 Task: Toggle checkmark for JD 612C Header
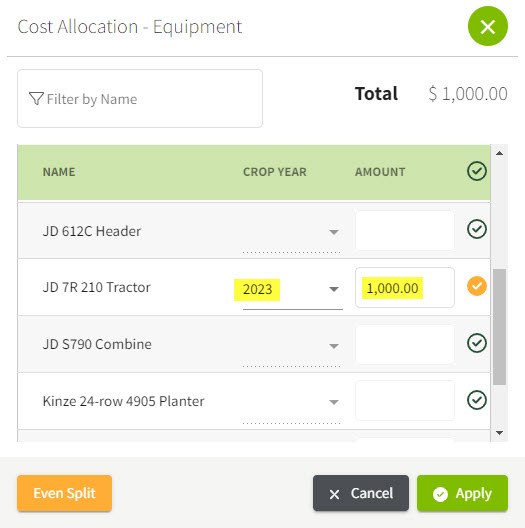pyautogui.click(x=477, y=229)
